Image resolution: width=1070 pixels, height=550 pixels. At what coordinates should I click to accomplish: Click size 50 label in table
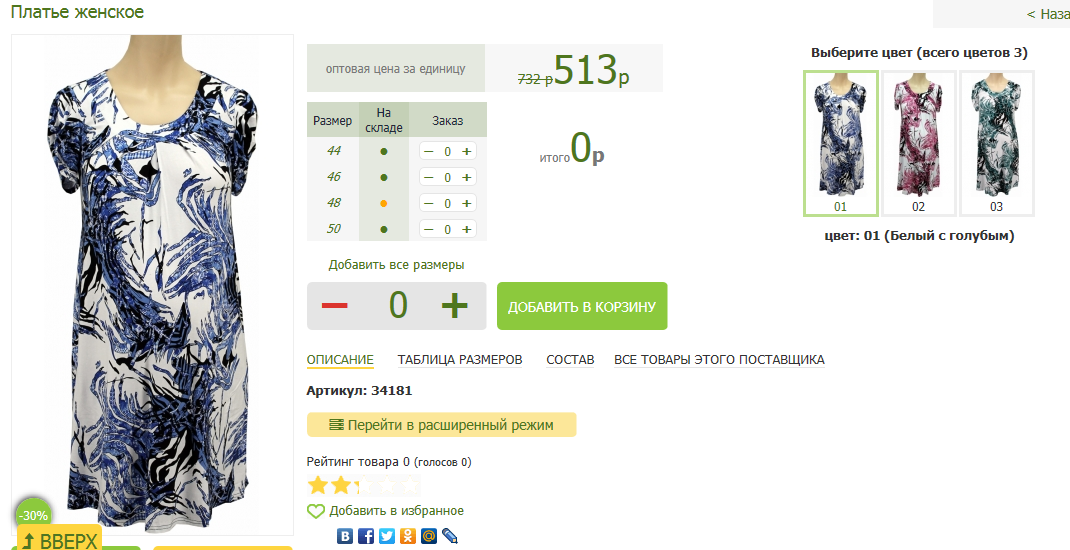tap(334, 229)
